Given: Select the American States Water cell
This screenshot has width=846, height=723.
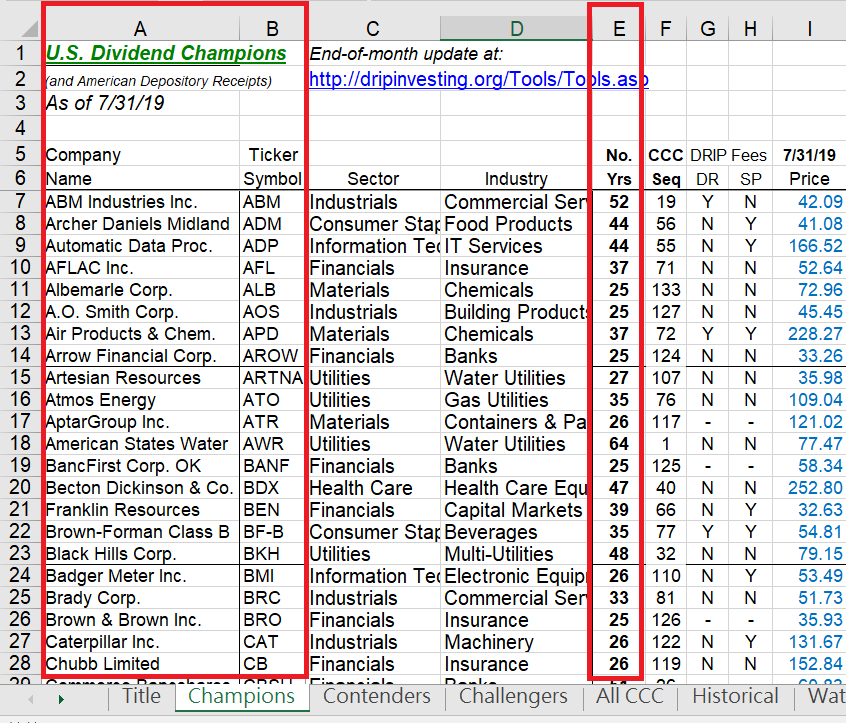Looking at the screenshot, I should click(x=141, y=444).
